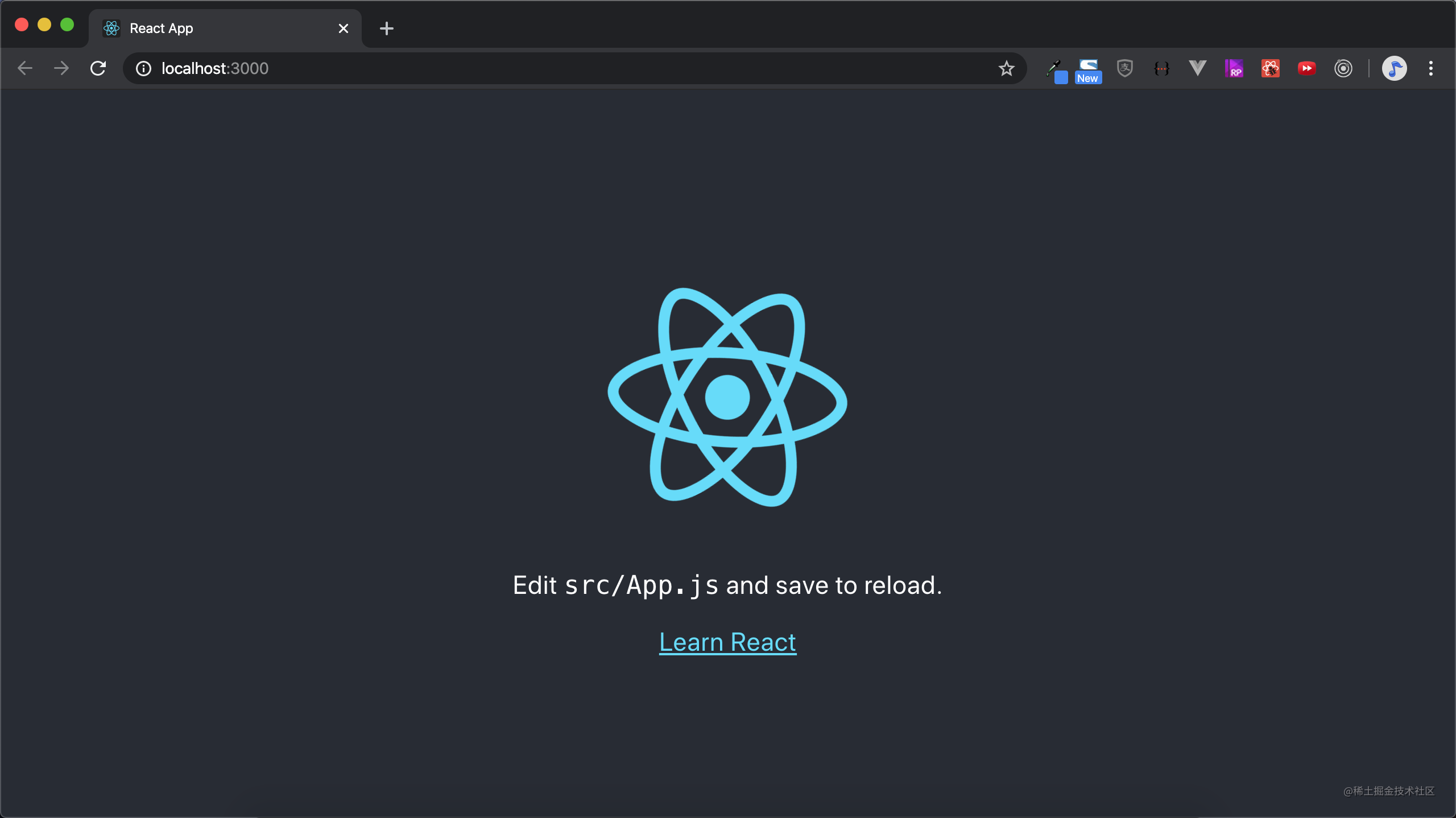Click the localhost:3000 address bar
Image resolution: width=1456 pixels, height=818 pixels.
(x=574, y=68)
